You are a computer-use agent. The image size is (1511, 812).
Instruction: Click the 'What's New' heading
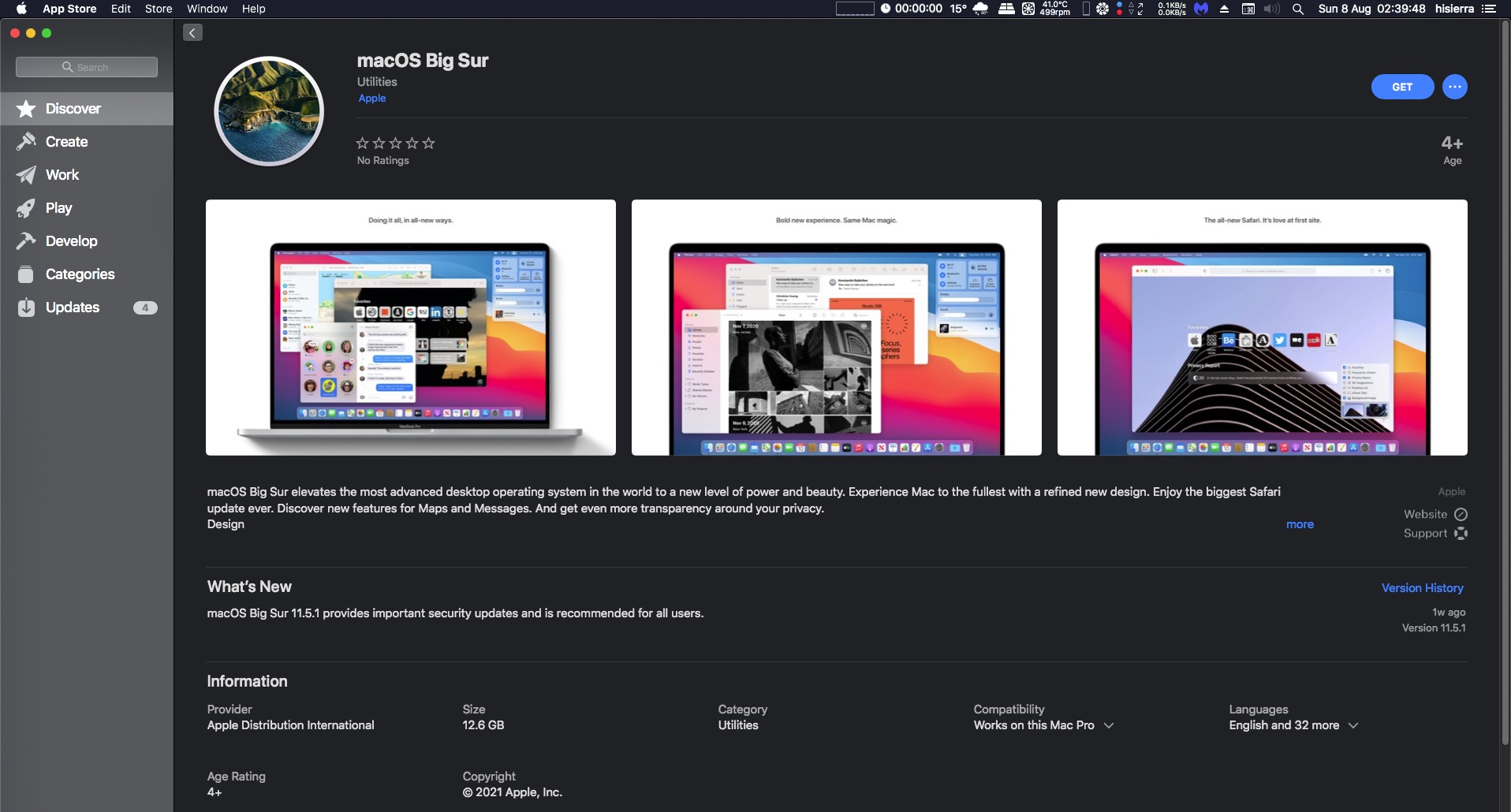click(249, 587)
